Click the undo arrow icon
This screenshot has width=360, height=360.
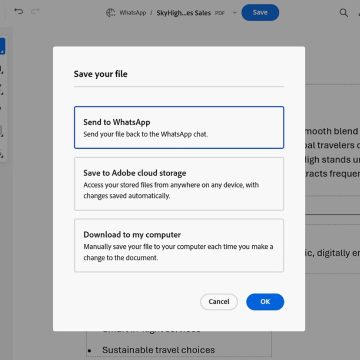pyautogui.click(x=19, y=12)
